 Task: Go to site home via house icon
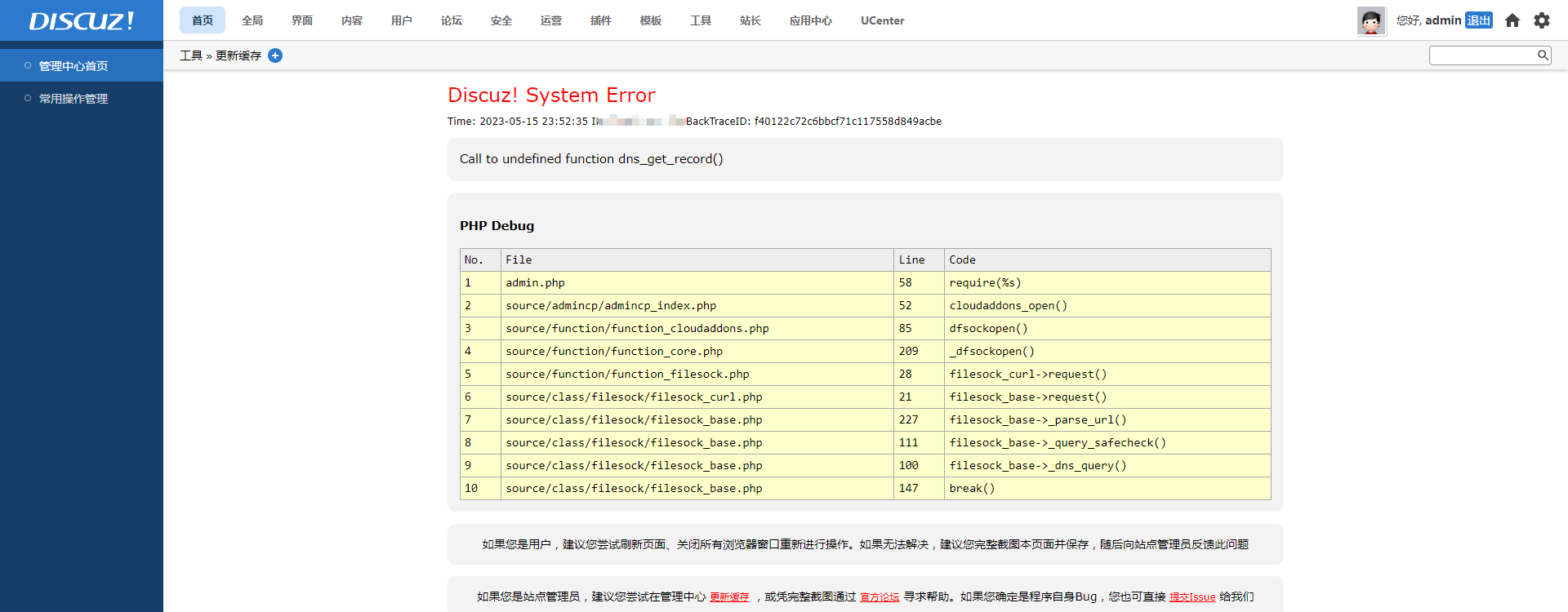tap(1512, 20)
